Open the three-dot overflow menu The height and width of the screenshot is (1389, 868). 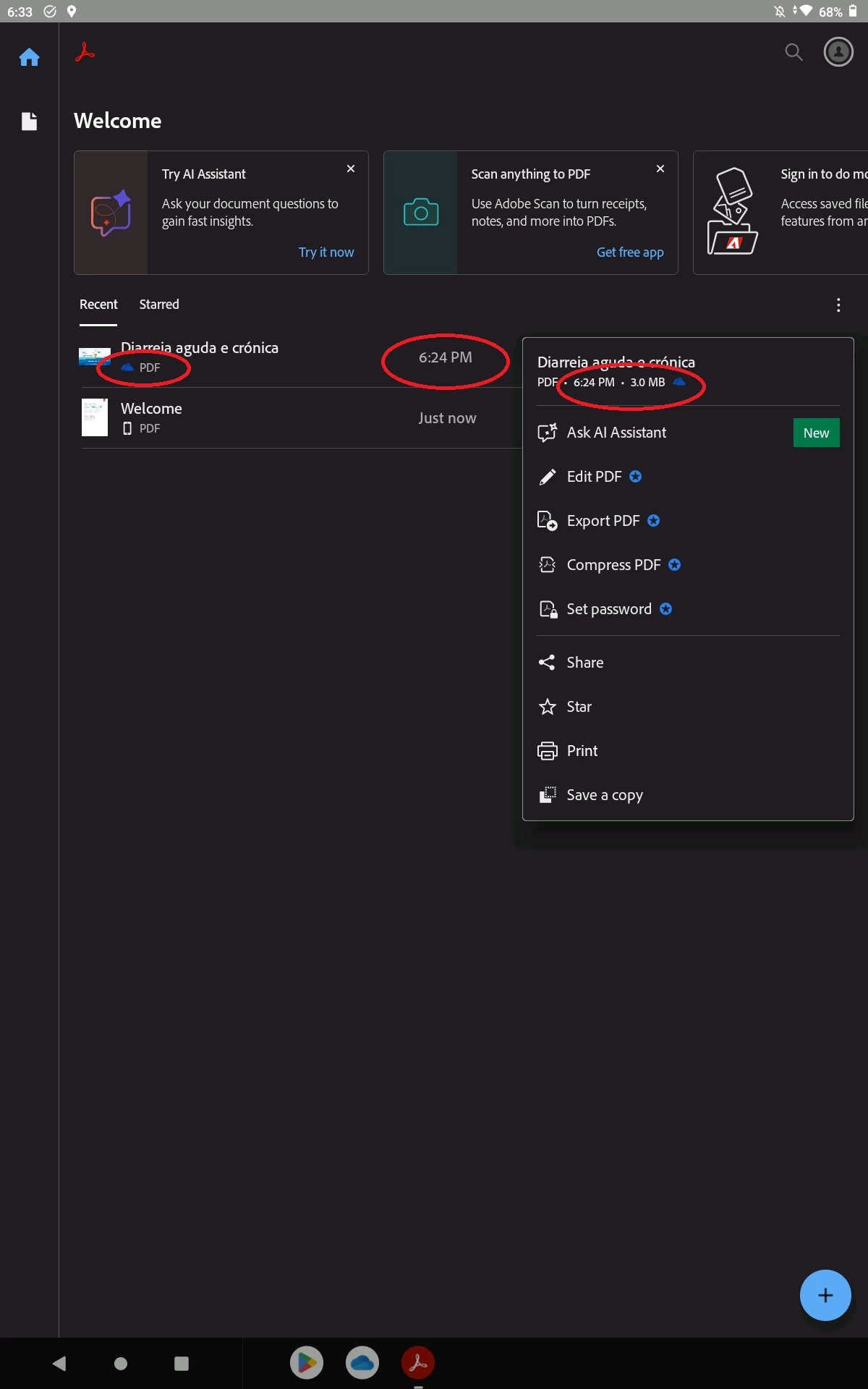tap(838, 305)
